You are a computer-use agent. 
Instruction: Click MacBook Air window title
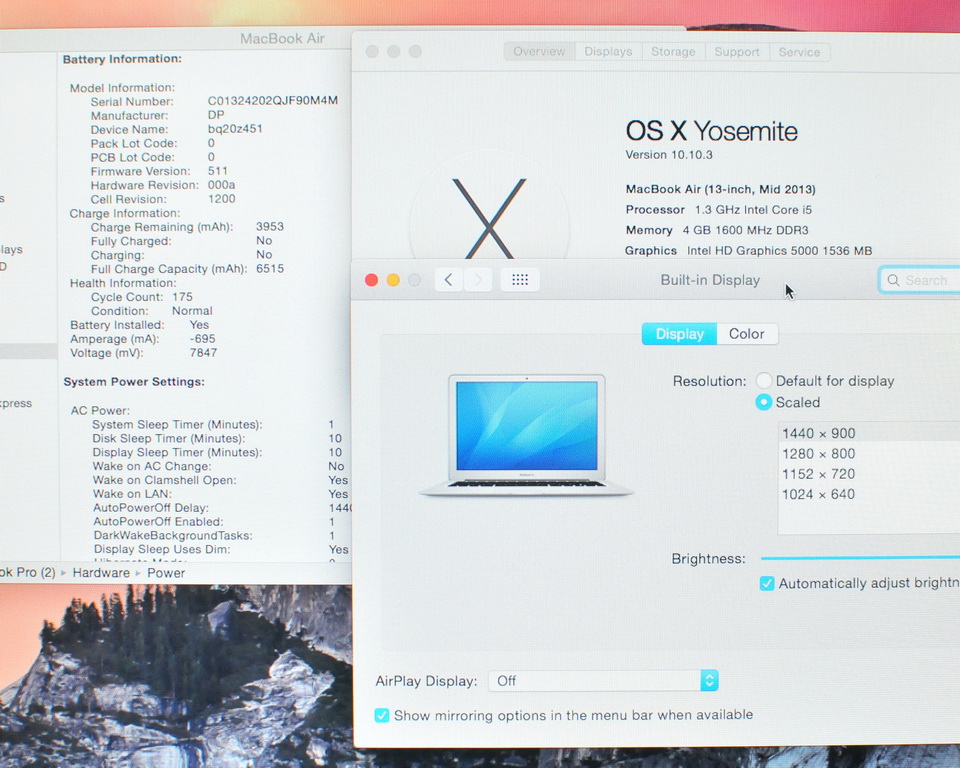pos(282,39)
